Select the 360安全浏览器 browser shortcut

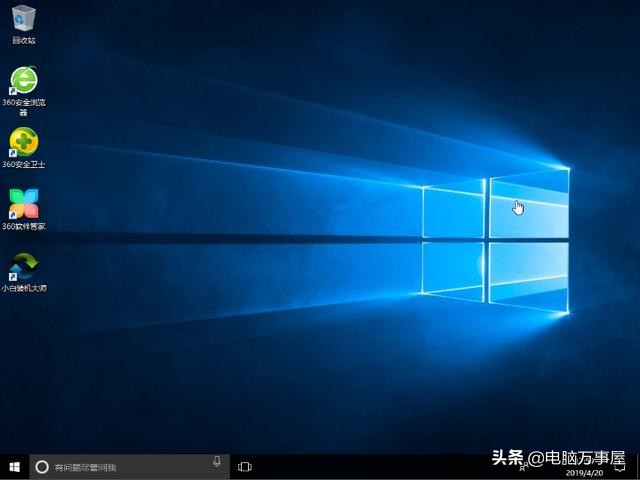point(24,91)
